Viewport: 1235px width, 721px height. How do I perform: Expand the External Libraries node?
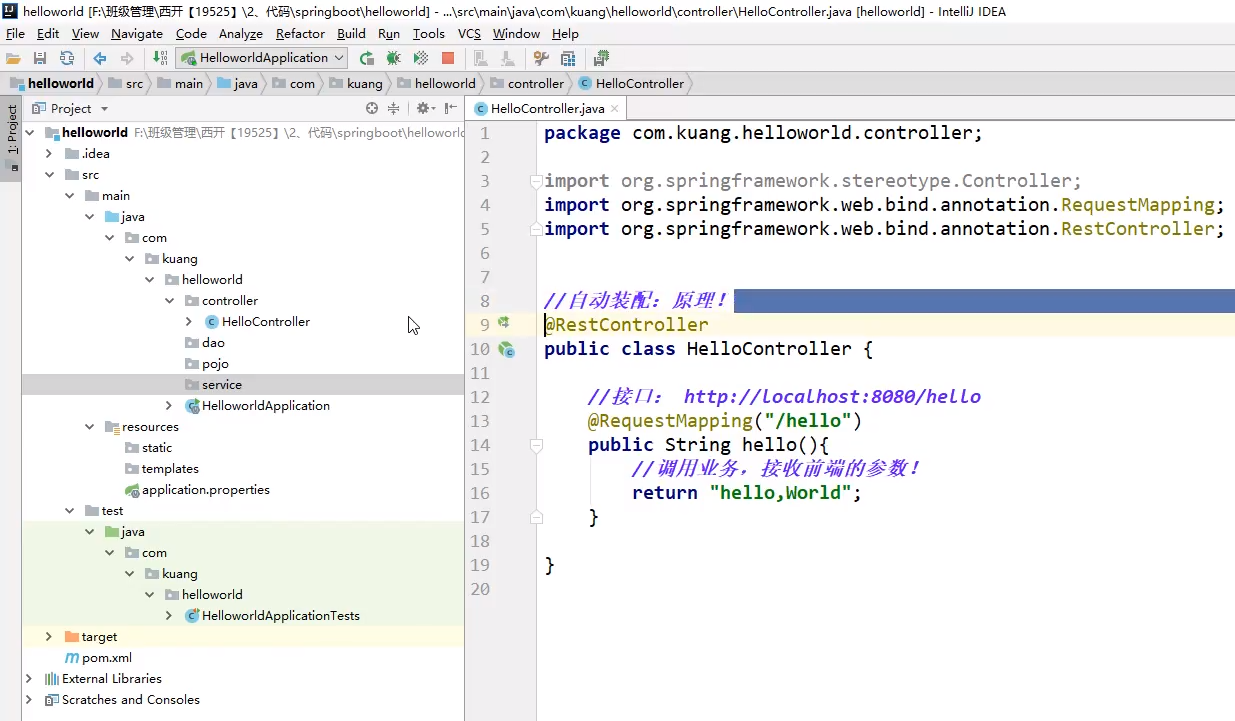point(29,679)
